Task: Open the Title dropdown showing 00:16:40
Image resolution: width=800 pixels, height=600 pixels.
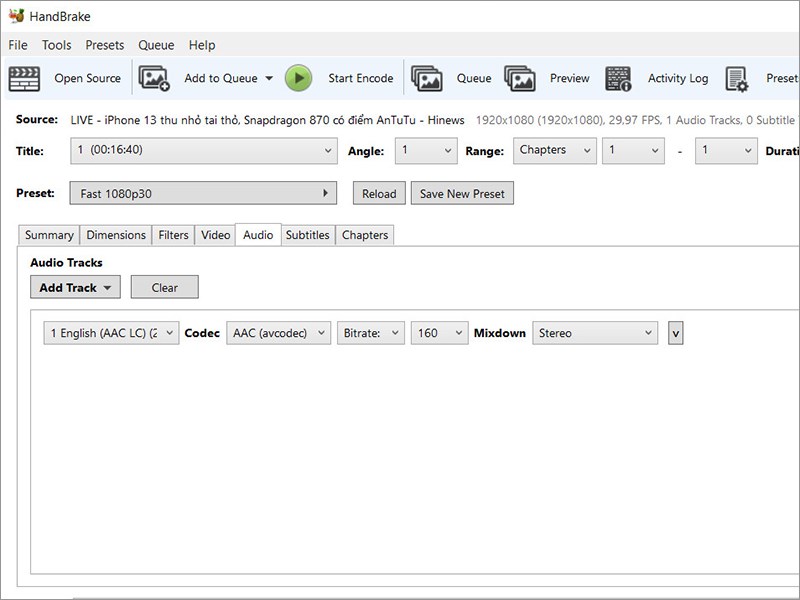Action: click(204, 151)
